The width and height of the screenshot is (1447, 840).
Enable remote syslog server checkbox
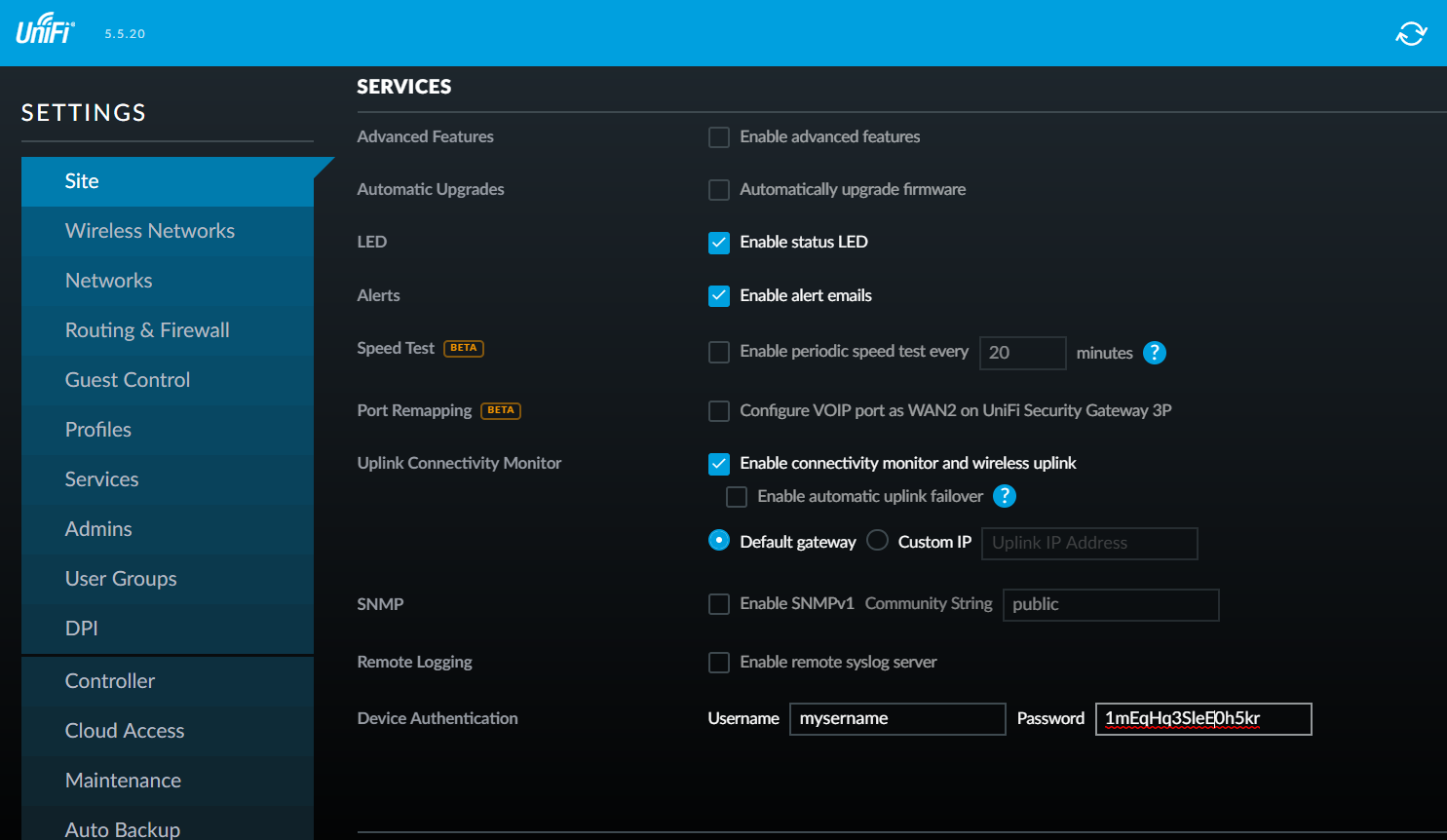pos(719,663)
